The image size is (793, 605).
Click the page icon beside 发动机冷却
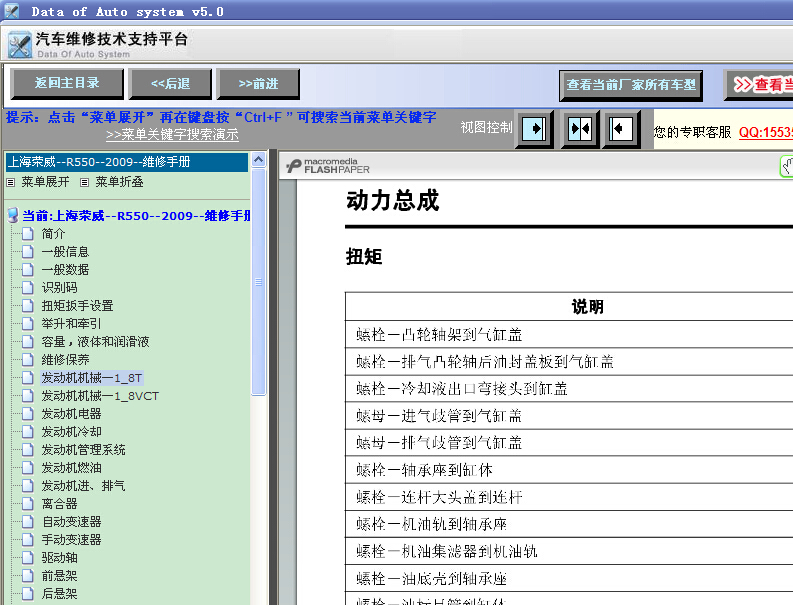(28, 432)
